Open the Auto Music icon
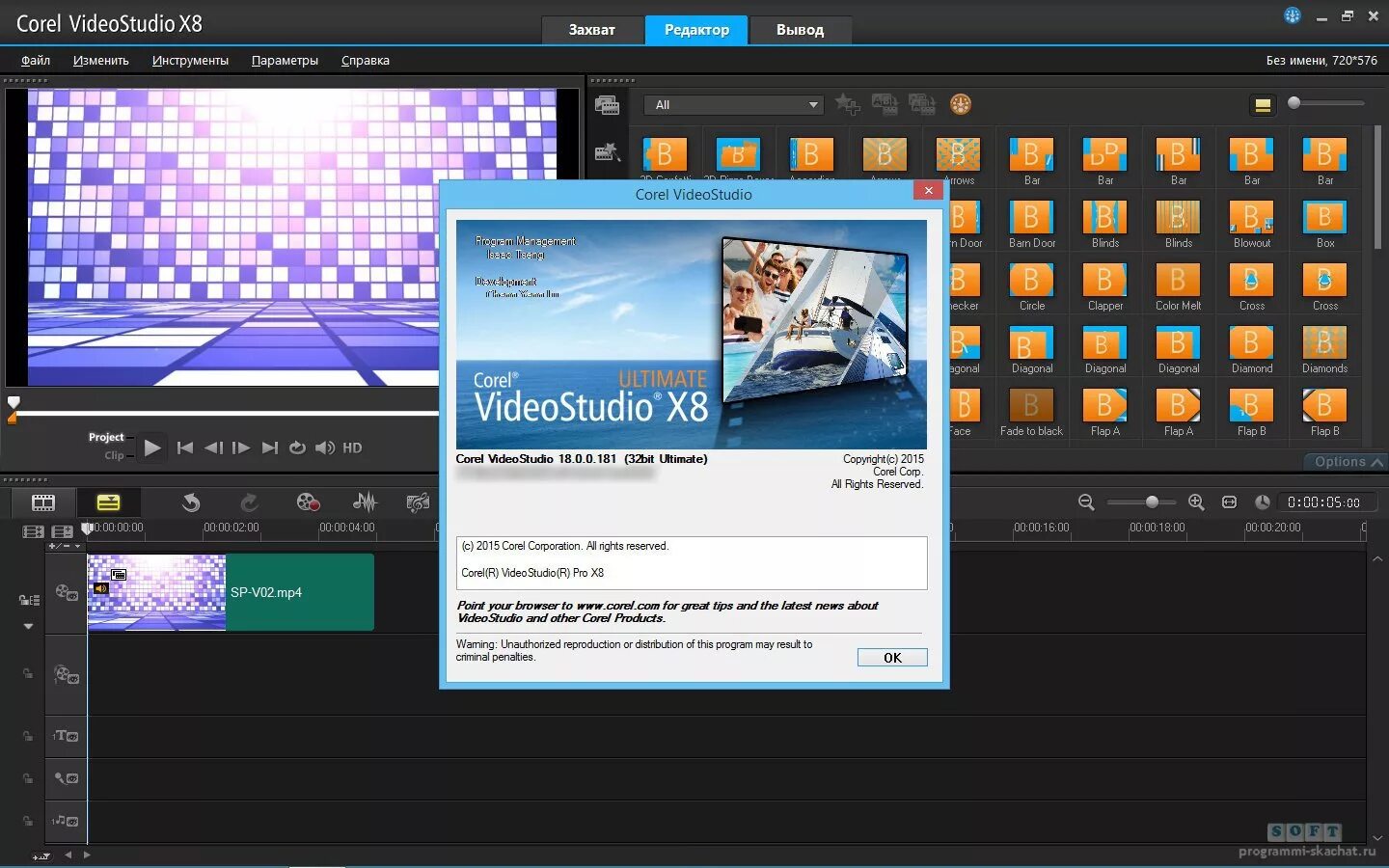The height and width of the screenshot is (868, 1389). tap(418, 502)
